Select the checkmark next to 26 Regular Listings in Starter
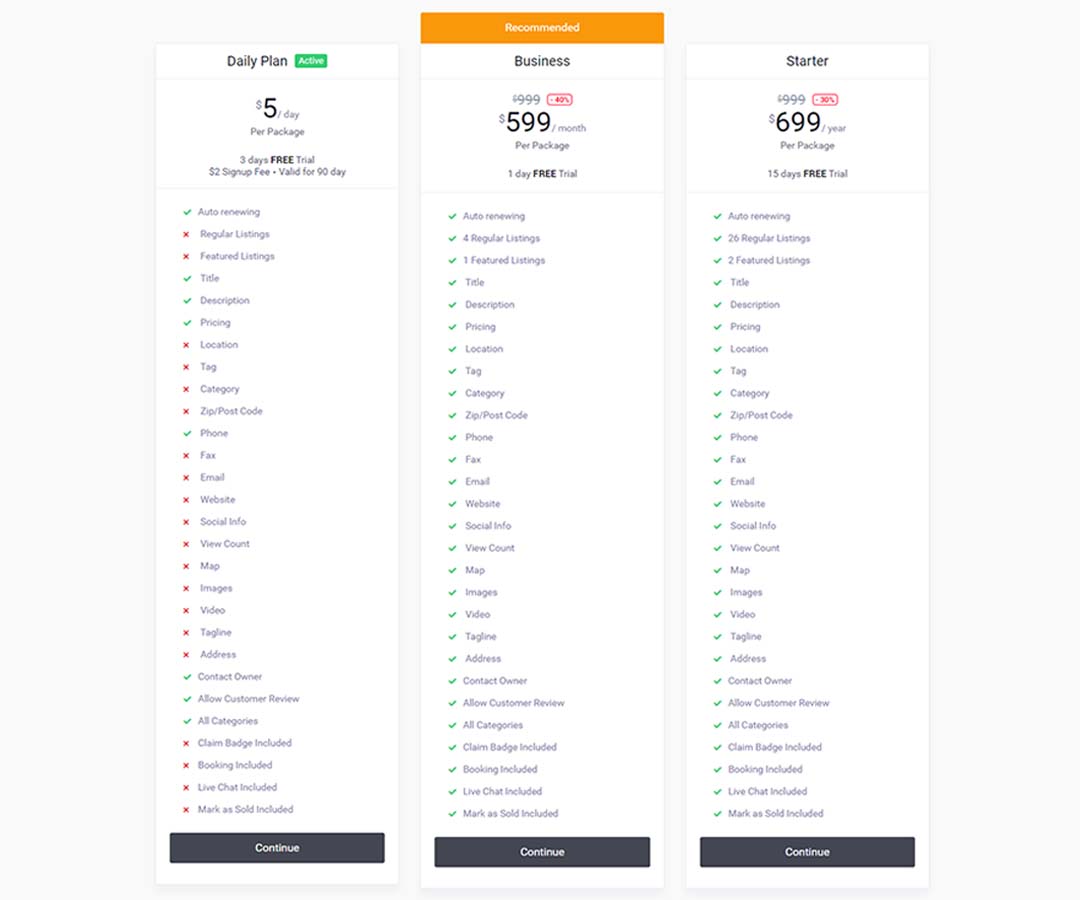The height and width of the screenshot is (900, 1080). pyautogui.click(x=719, y=238)
